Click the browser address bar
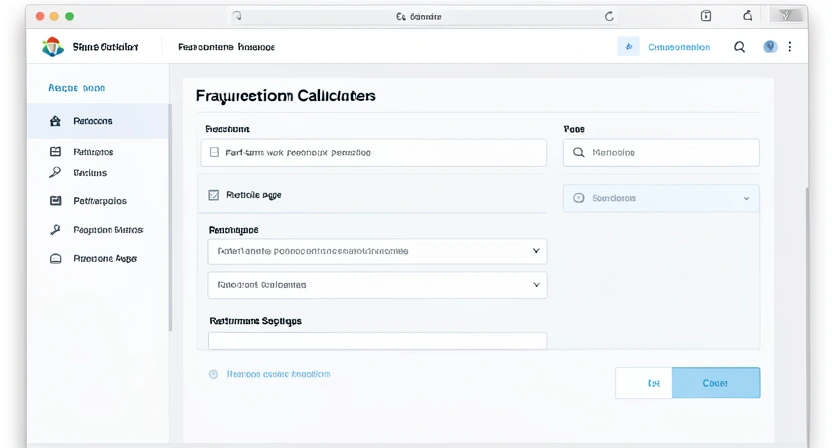This screenshot has height=448, width=832. pos(423,16)
